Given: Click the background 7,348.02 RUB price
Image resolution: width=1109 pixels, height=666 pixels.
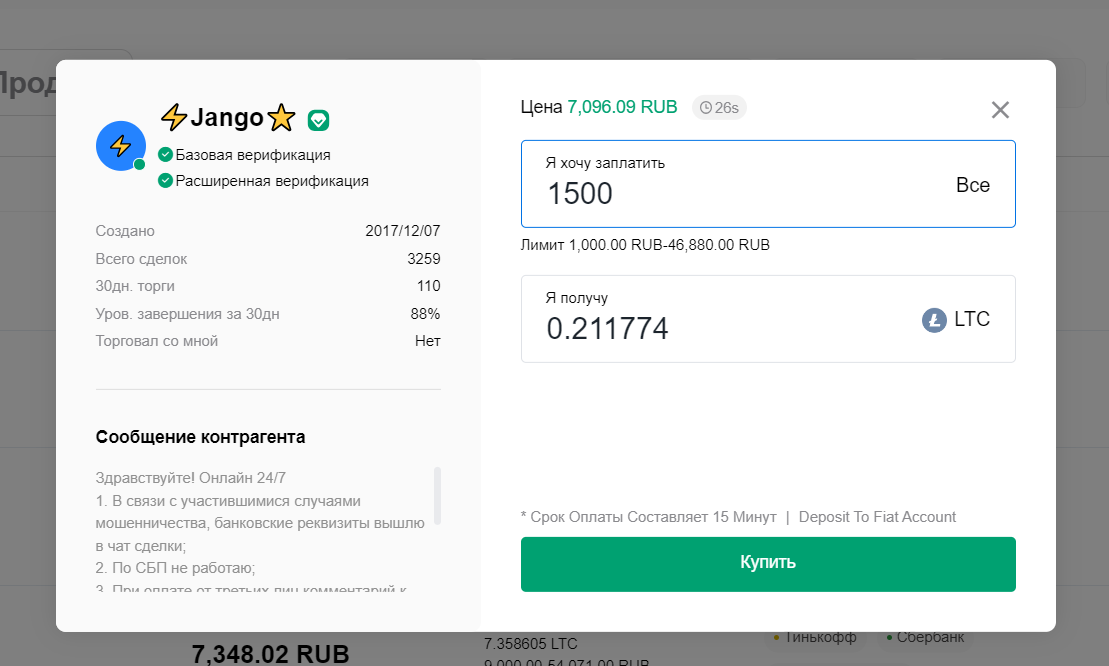Looking at the screenshot, I should [270, 654].
